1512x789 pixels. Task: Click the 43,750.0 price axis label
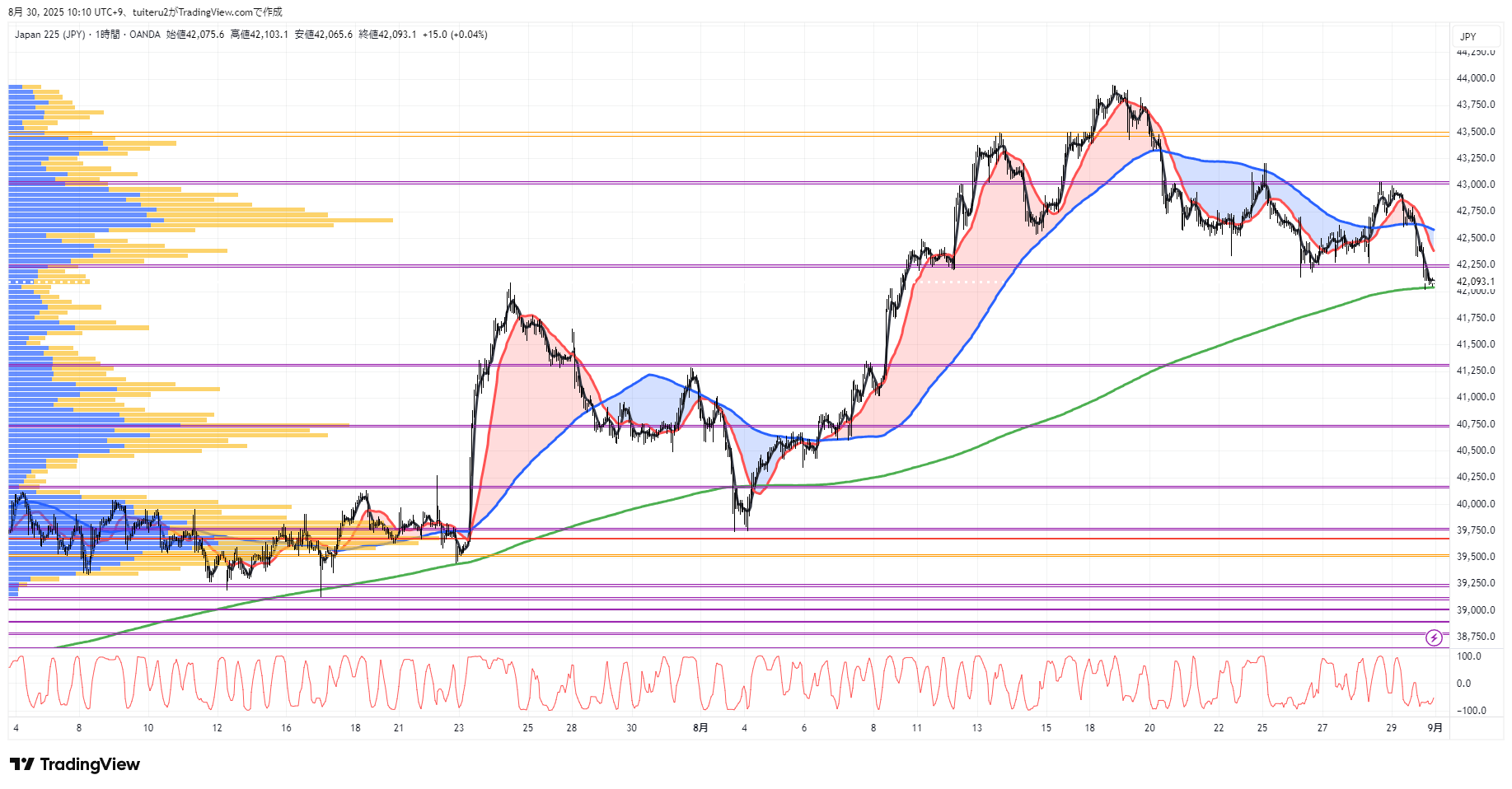1476,105
